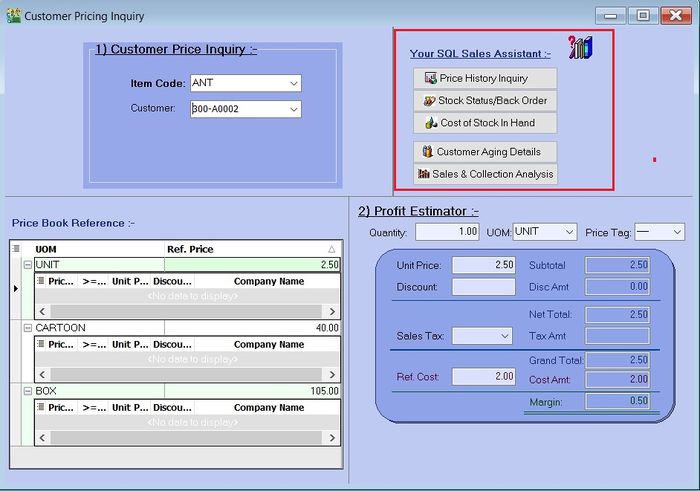Expand the Item Code dropdown

(x=293, y=83)
